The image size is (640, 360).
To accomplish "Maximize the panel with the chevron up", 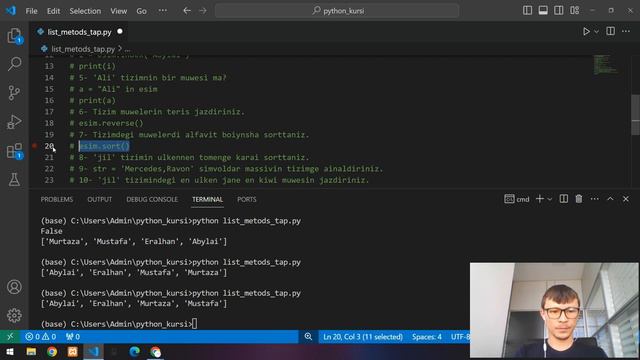I will pyautogui.click(x=610, y=199).
